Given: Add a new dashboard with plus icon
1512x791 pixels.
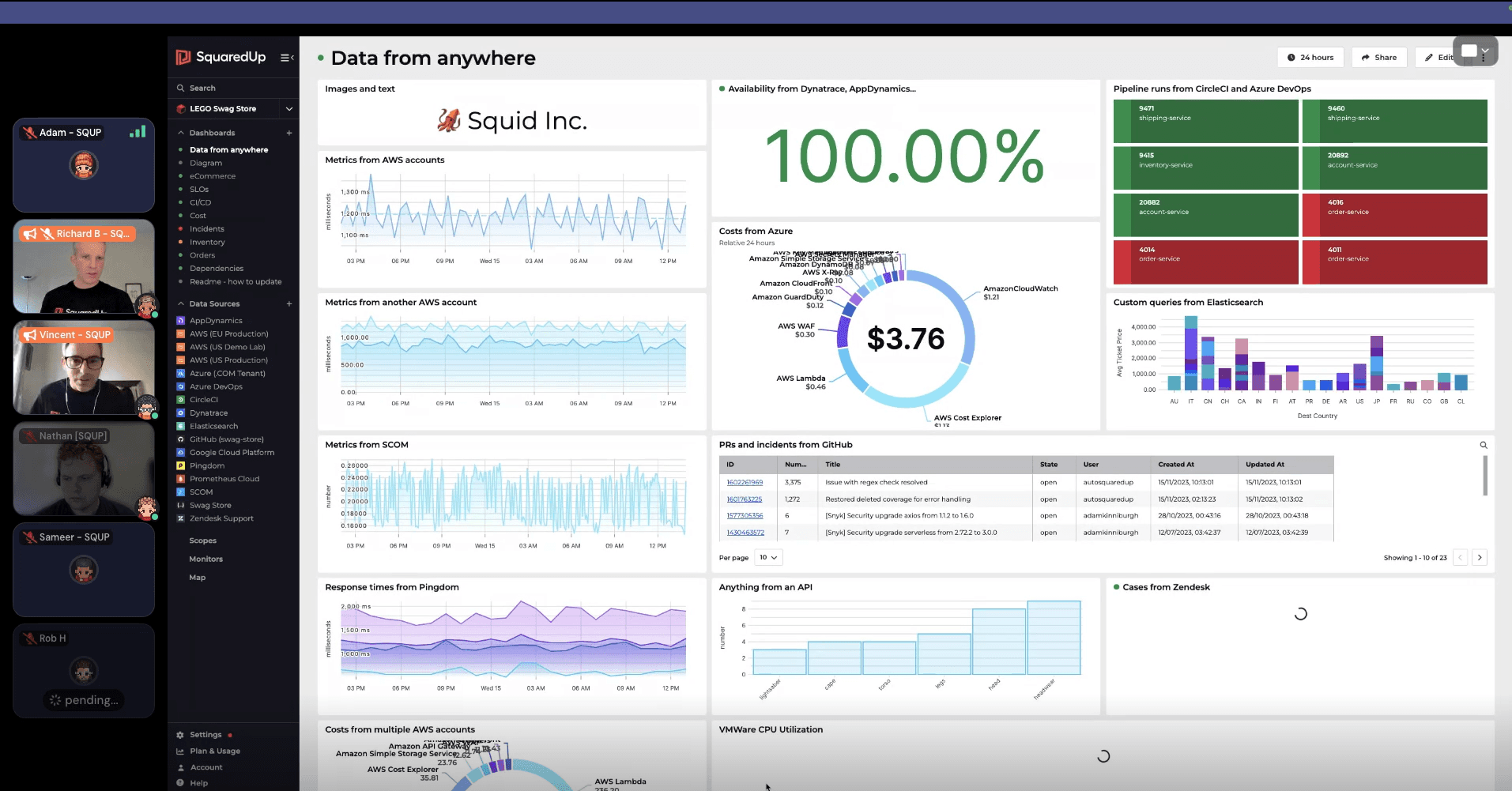Looking at the screenshot, I should point(289,133).
